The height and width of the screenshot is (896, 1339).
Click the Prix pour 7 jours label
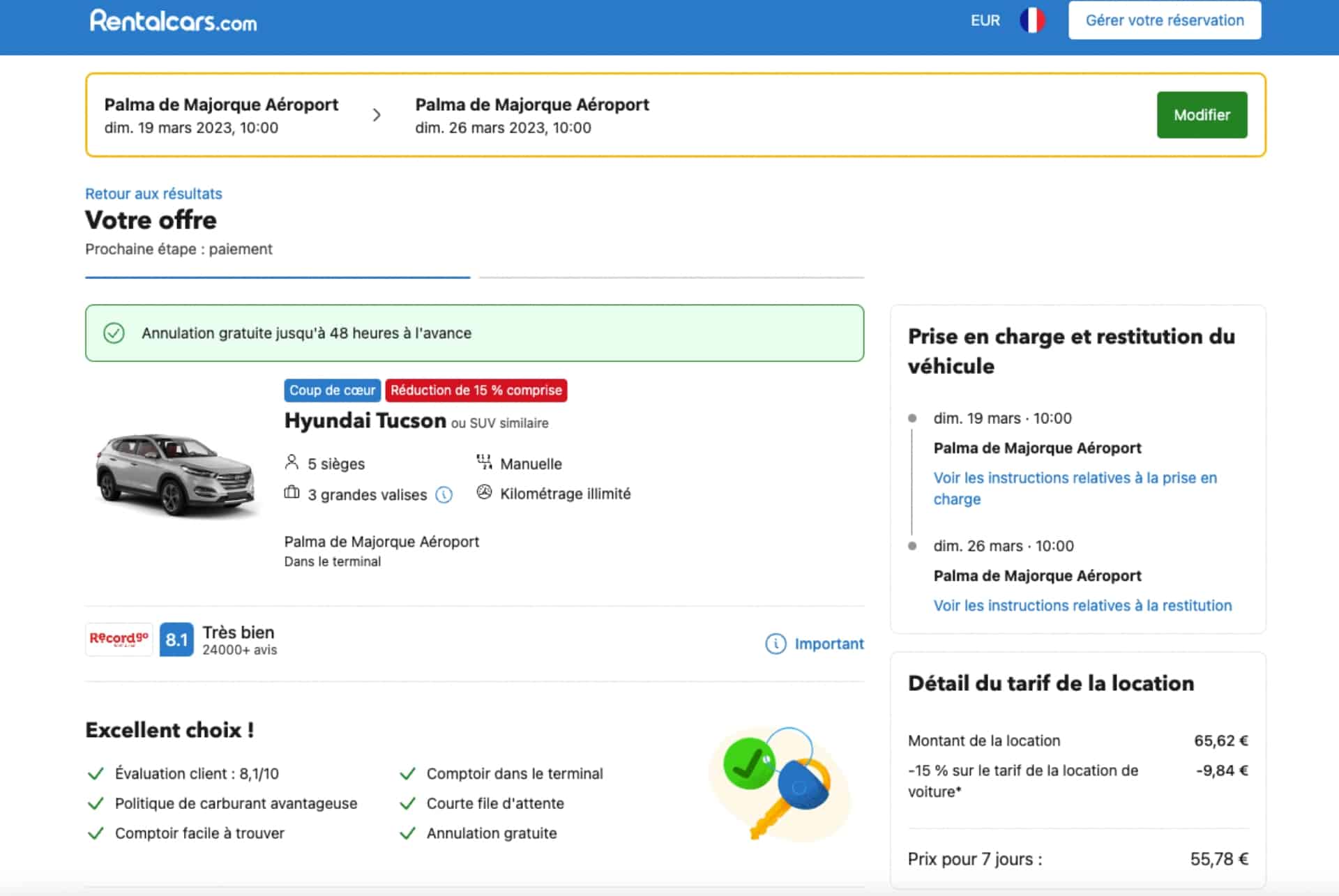975,859
